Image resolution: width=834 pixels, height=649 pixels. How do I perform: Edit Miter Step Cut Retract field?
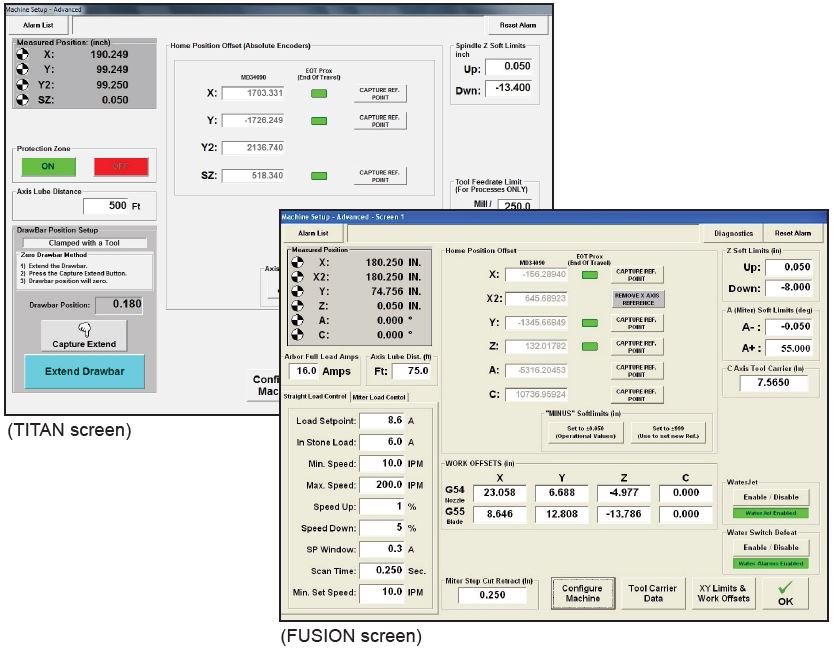coord(493,595)
